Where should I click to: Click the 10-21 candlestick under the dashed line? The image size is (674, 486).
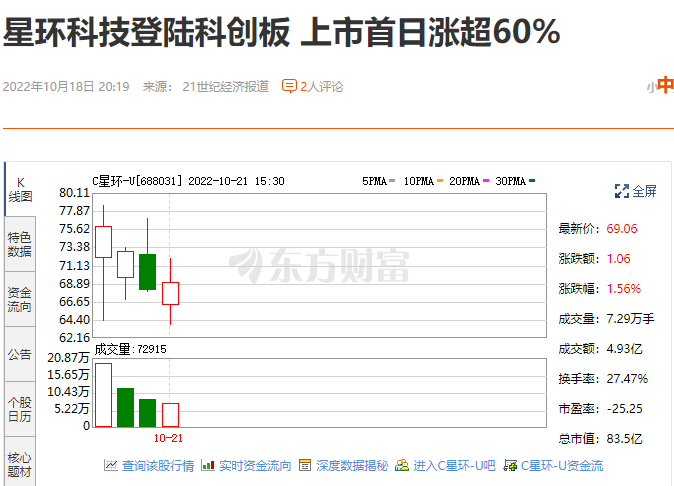coord(170,293)
